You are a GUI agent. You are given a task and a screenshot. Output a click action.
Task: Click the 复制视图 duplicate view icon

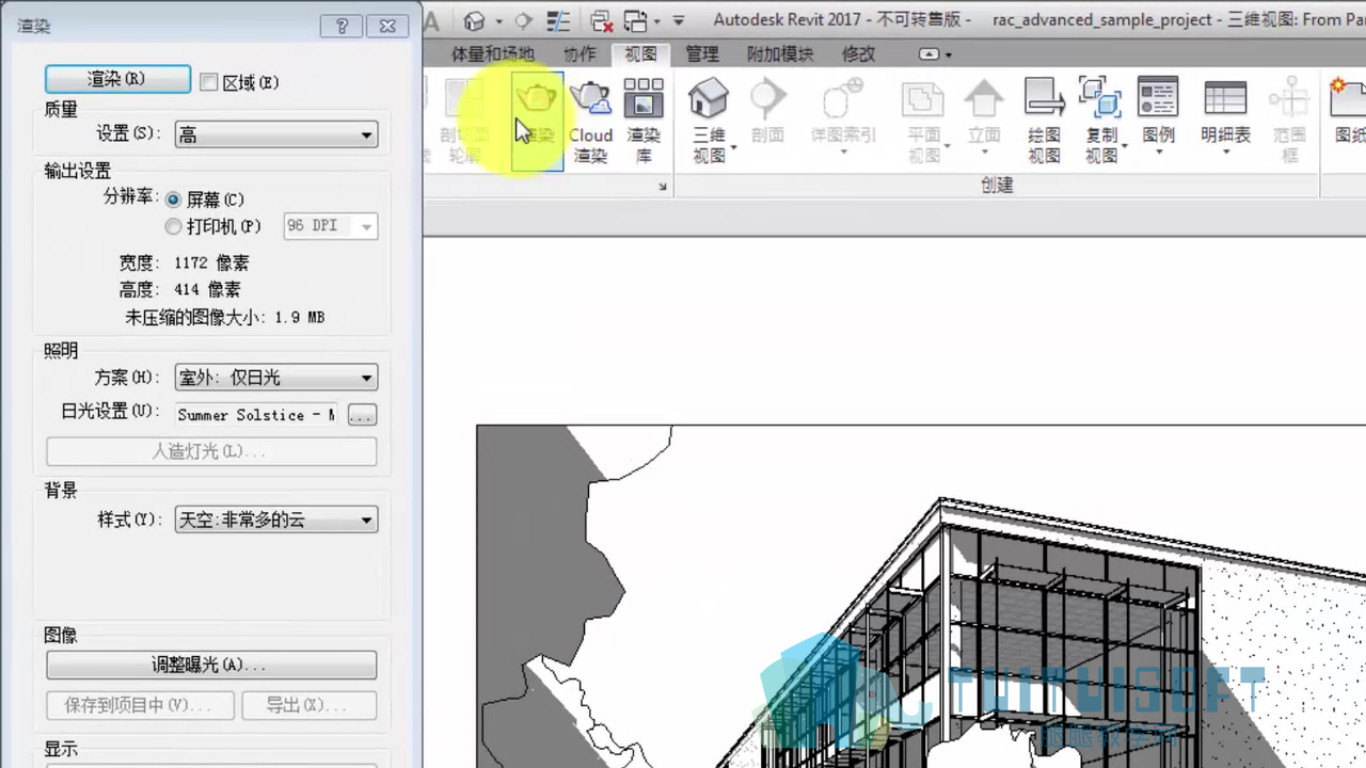(x=1100, y=97)
